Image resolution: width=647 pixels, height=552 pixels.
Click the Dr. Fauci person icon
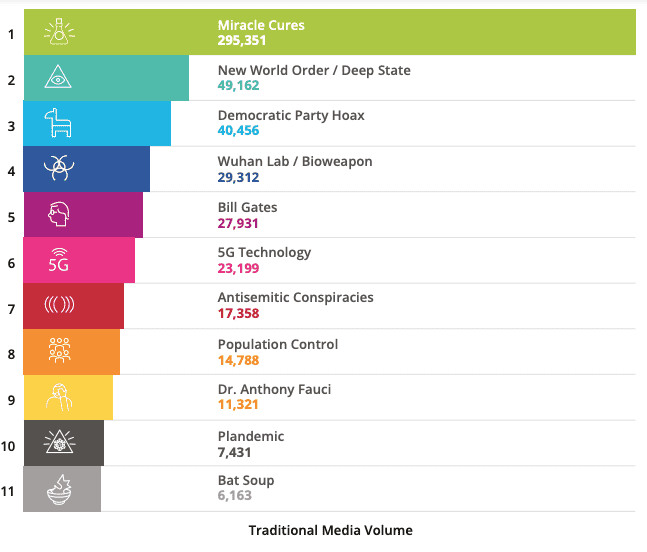pyautogui.click(x=59, y=397)
